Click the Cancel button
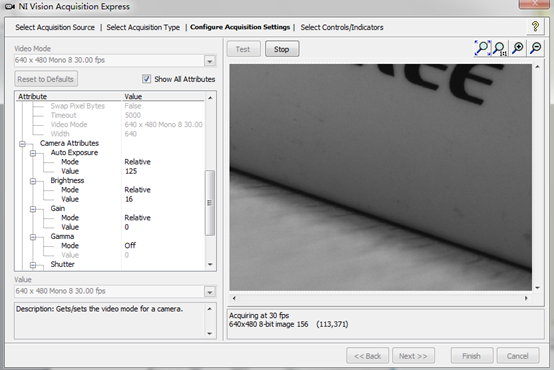554x370 pixels. 518,356
